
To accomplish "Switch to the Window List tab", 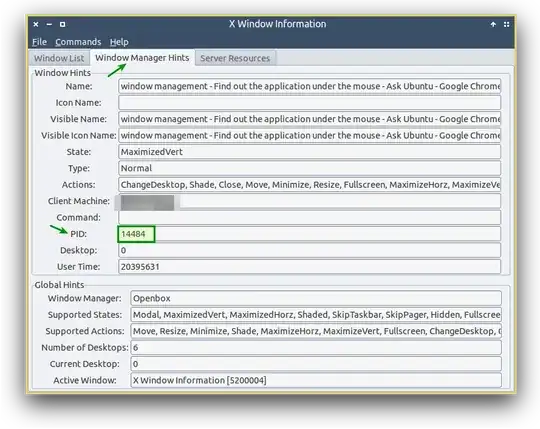I will (59, 58).
